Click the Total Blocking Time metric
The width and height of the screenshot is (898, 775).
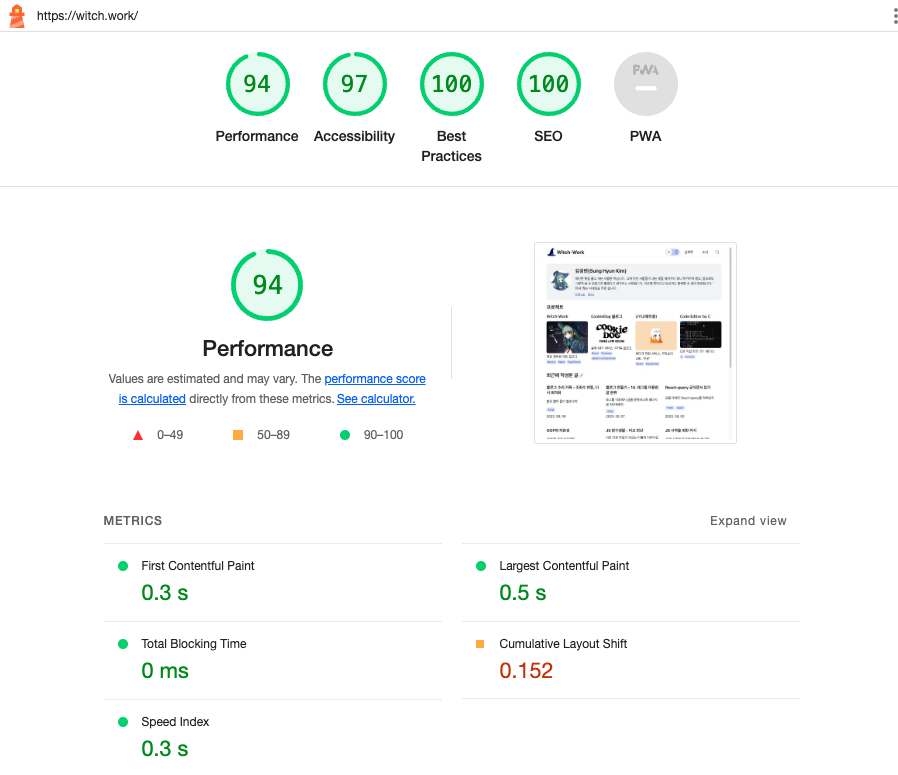(x=194, y=644)
